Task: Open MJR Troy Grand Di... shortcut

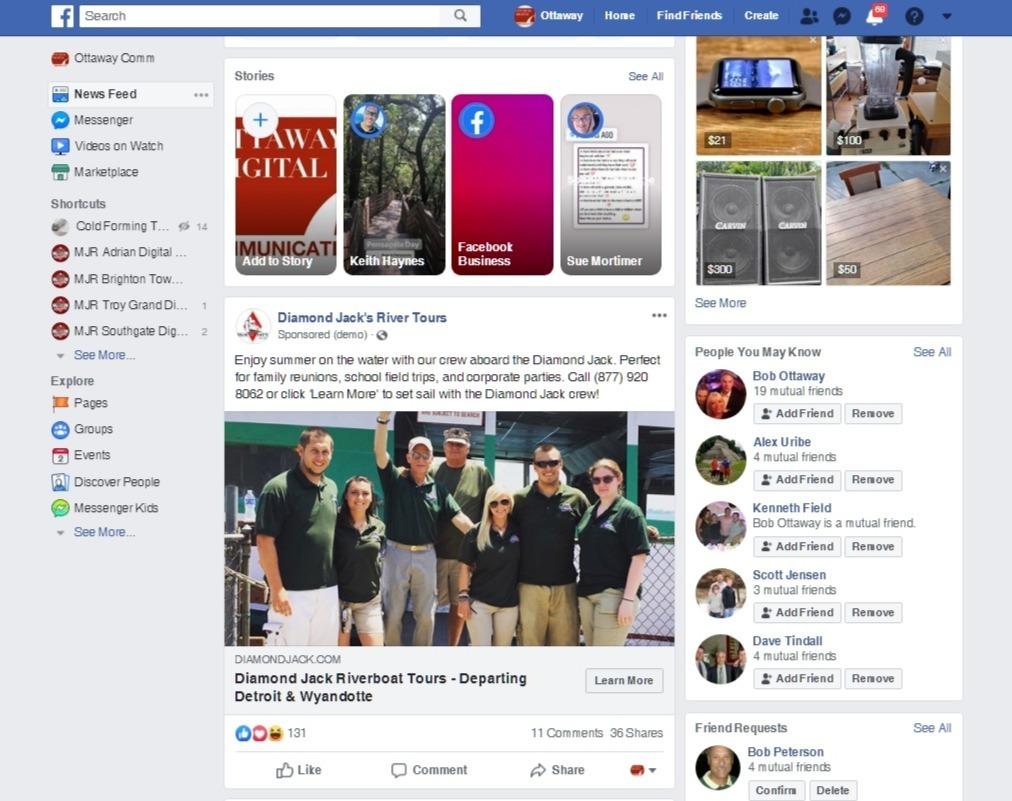Action: [x=129, y=305]
